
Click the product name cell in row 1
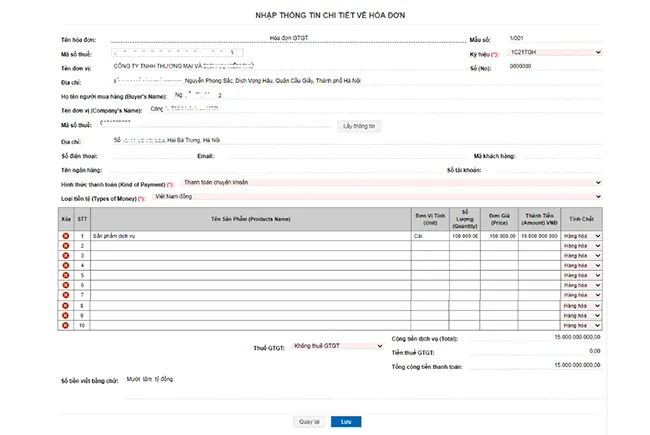point(250,236)
